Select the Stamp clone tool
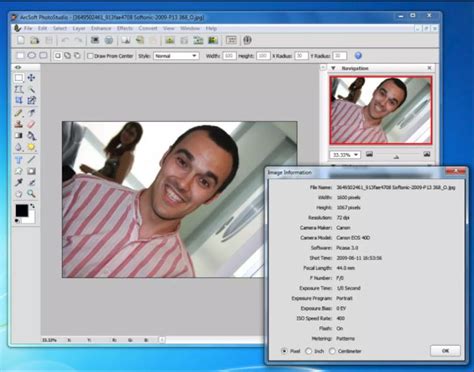Screen dimensions: 474x372 coord(19,124)
